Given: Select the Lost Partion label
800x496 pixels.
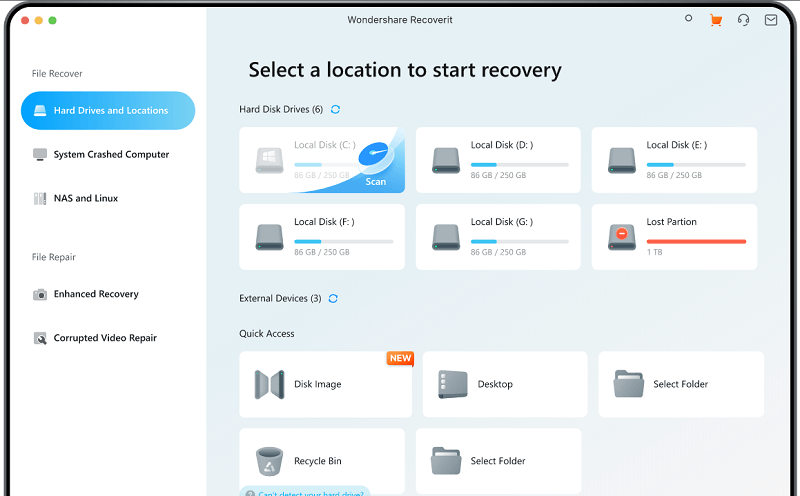Looking at the screenshot, I should pos(671,222).
